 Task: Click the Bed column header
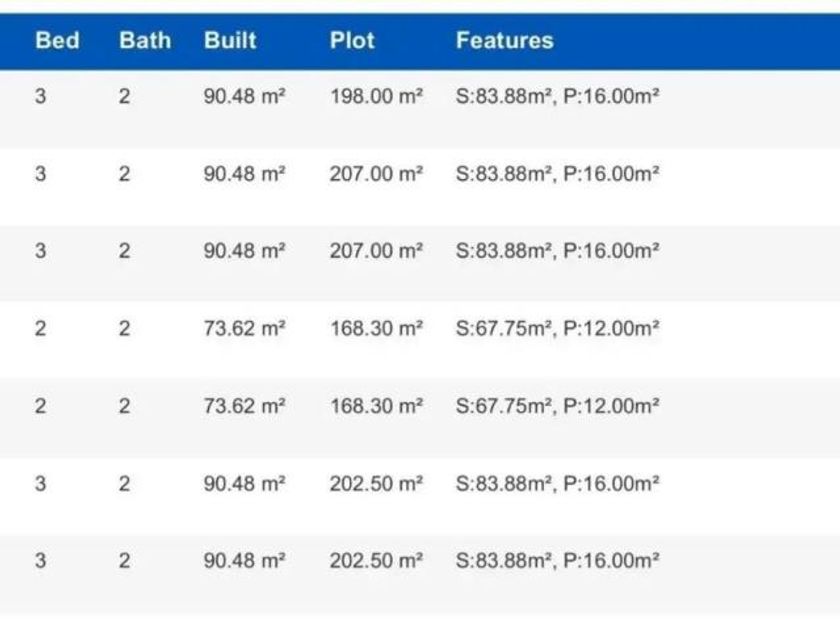click(57, 41)
